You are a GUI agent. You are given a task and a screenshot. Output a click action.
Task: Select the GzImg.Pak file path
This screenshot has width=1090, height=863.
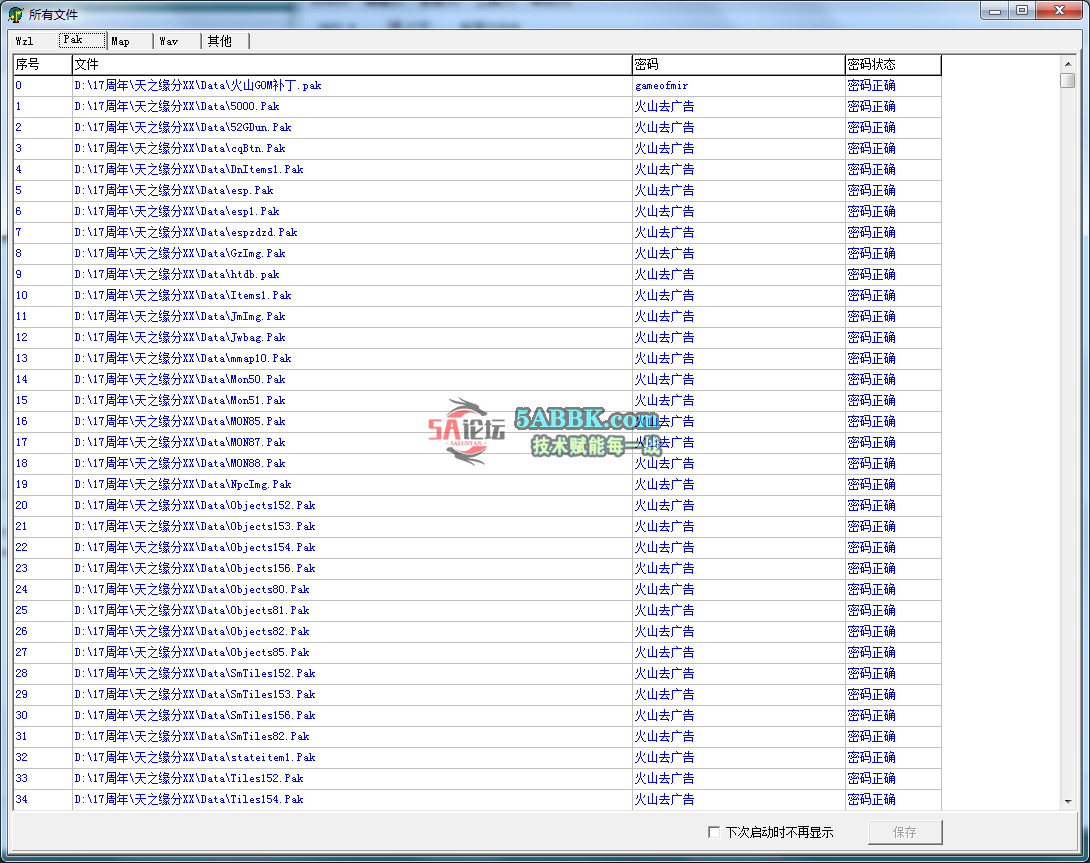pyautogui.click(x=180, y=253)
